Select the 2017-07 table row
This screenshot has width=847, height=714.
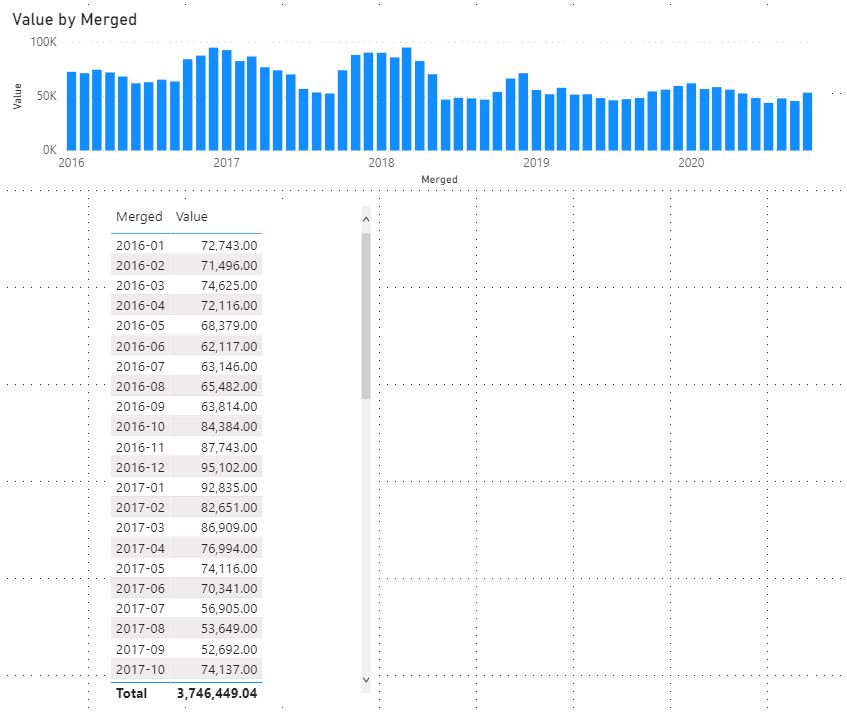click(186, 609)
